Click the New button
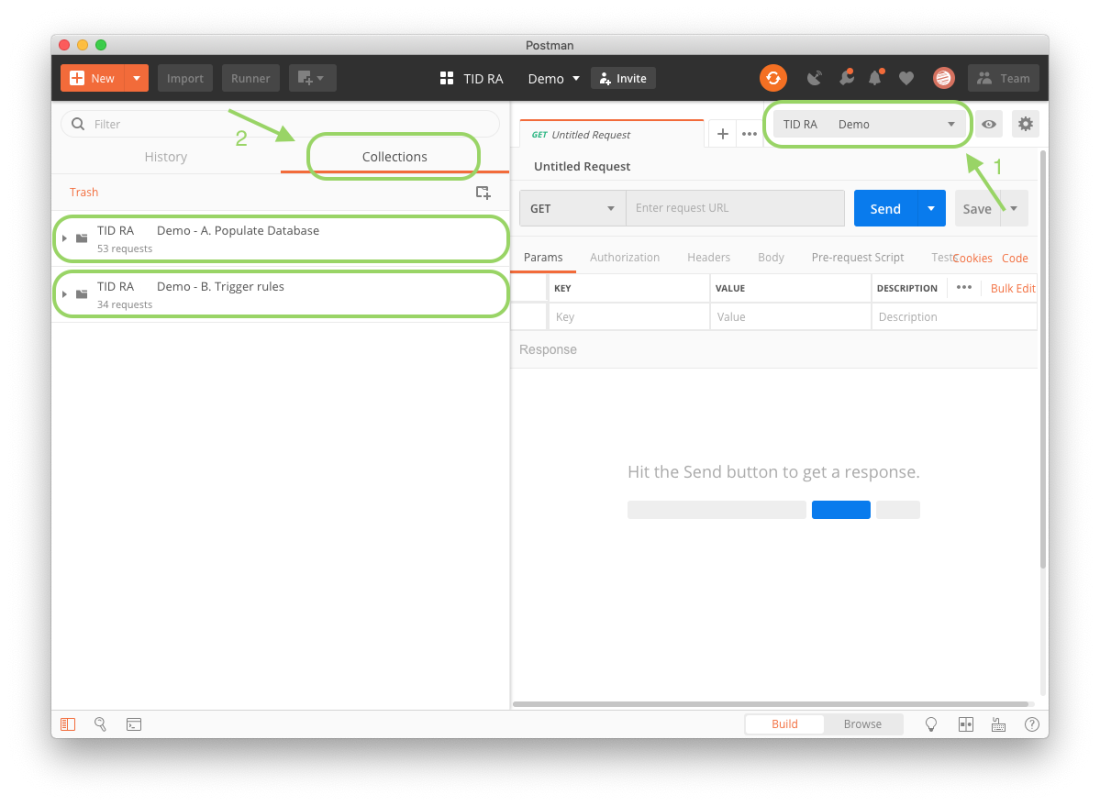 [93, 78]
